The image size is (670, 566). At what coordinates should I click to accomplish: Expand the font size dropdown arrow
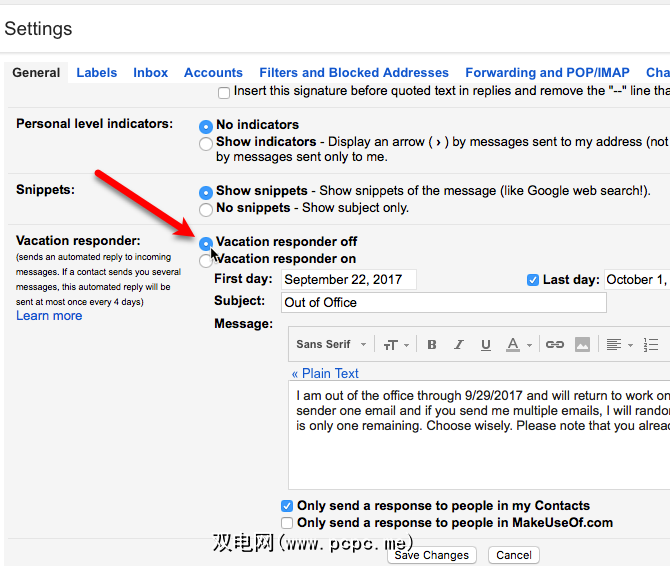[406, 345]
